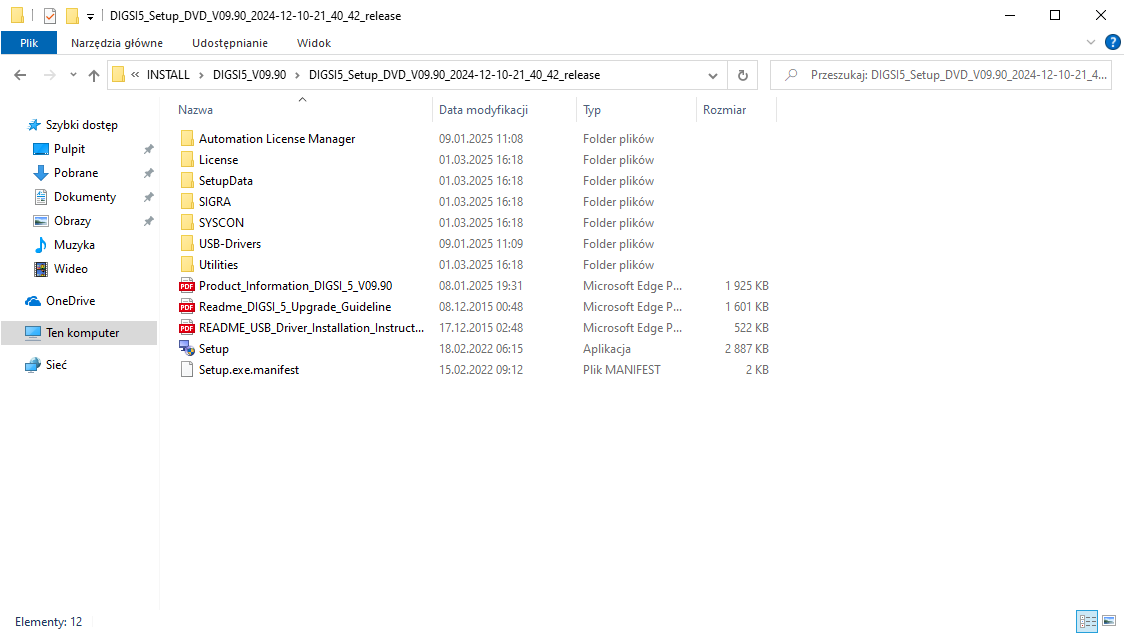Click size 1 925 KB

pyautogui.click(x=746, y=285)
